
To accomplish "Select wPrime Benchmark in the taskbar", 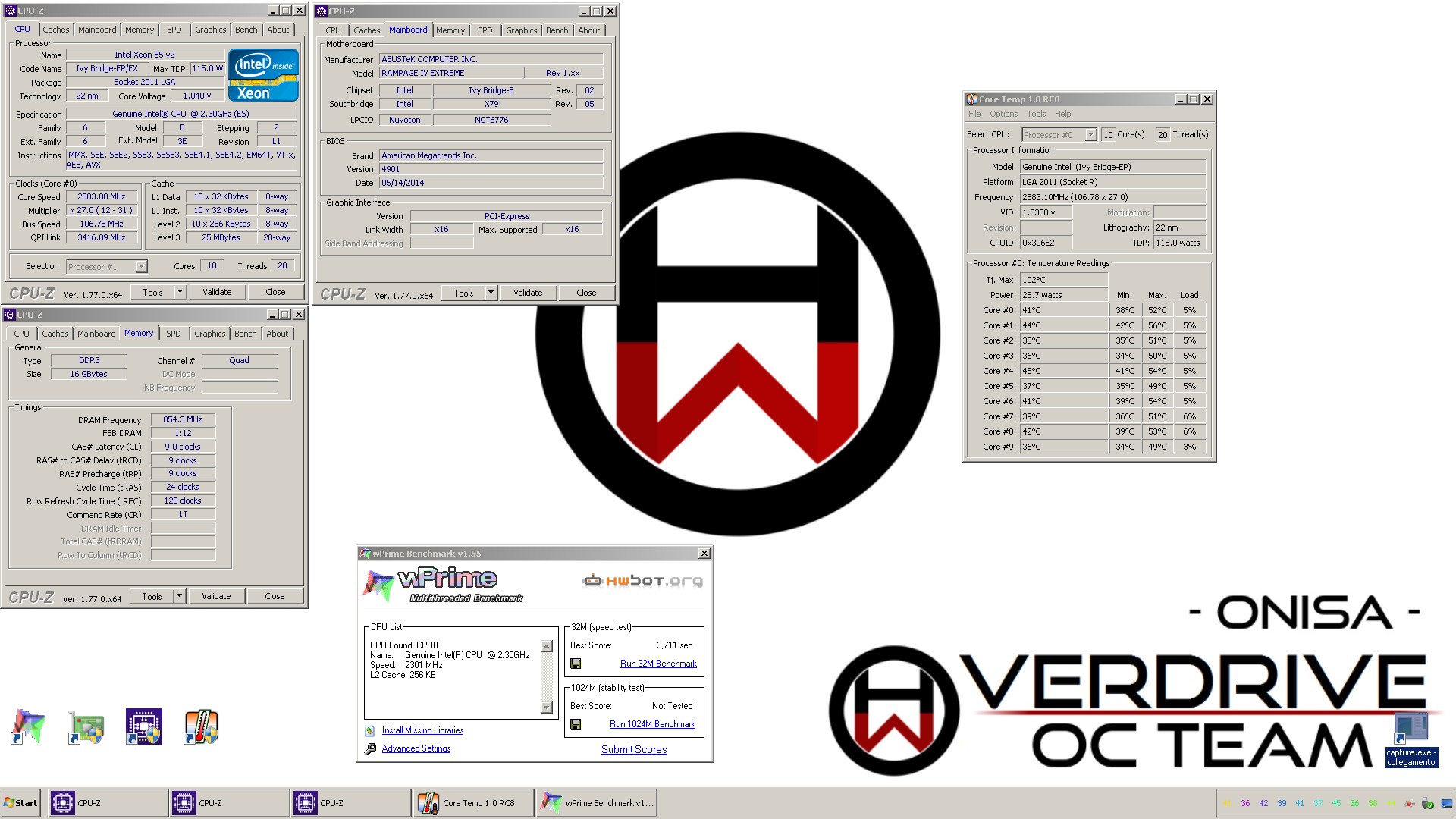I will coord(597,802).
